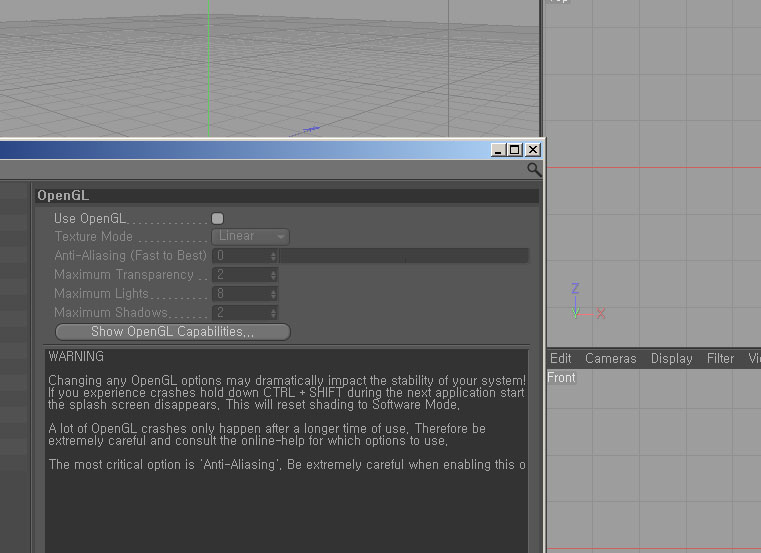Maximize the preferences window
This screenshot has height=553, width=761.
514,150
